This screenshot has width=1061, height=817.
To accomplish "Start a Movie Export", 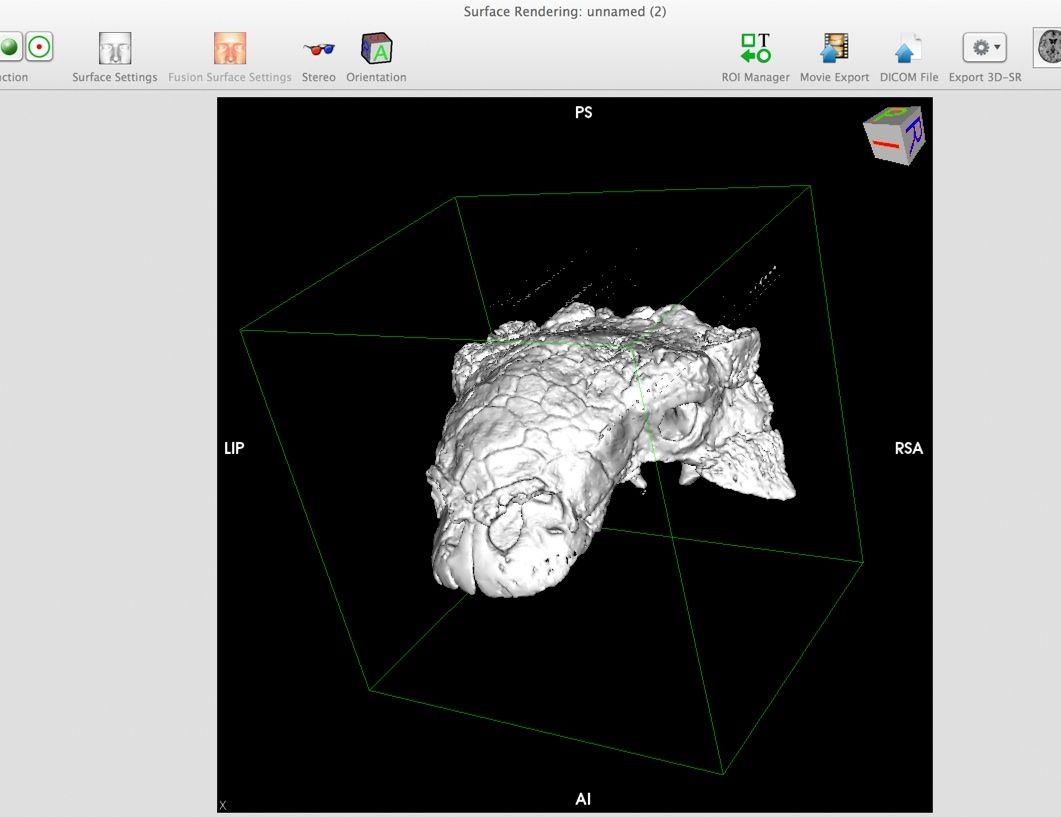I will [x=834, y=47].
